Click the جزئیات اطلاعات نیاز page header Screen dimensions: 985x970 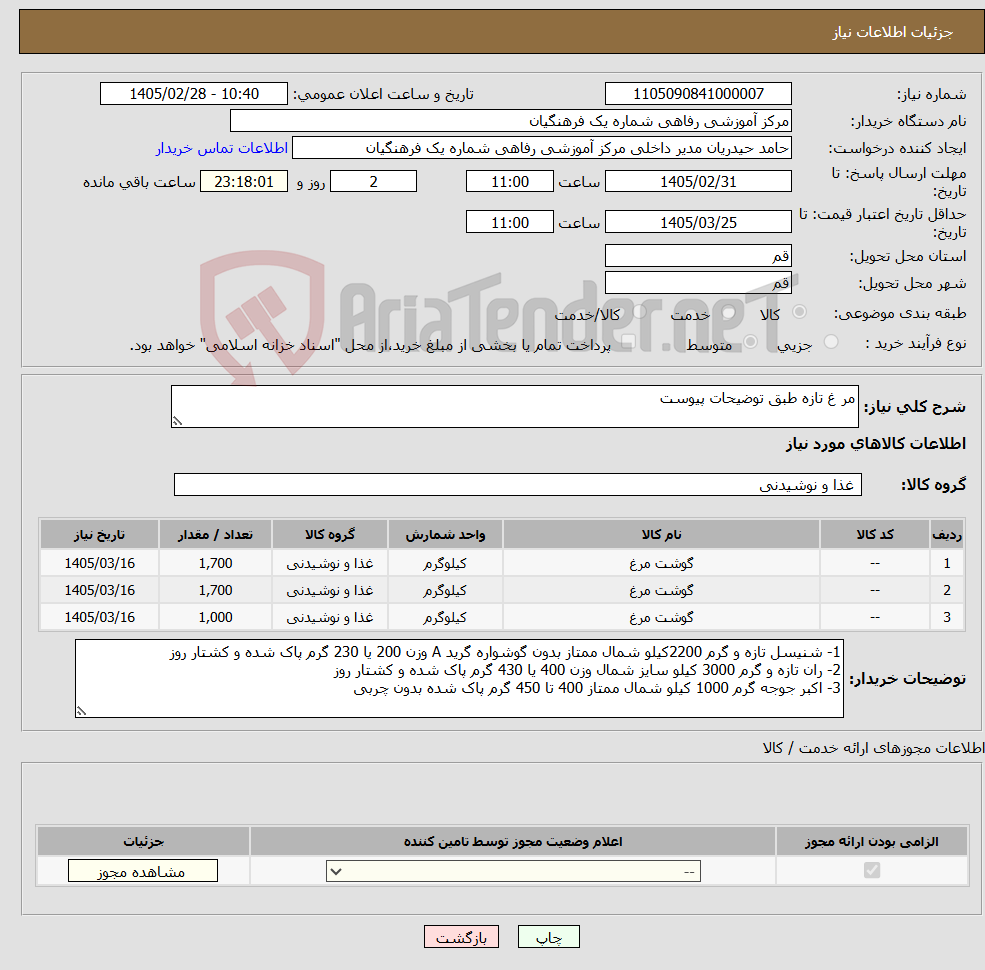point(892,32)
